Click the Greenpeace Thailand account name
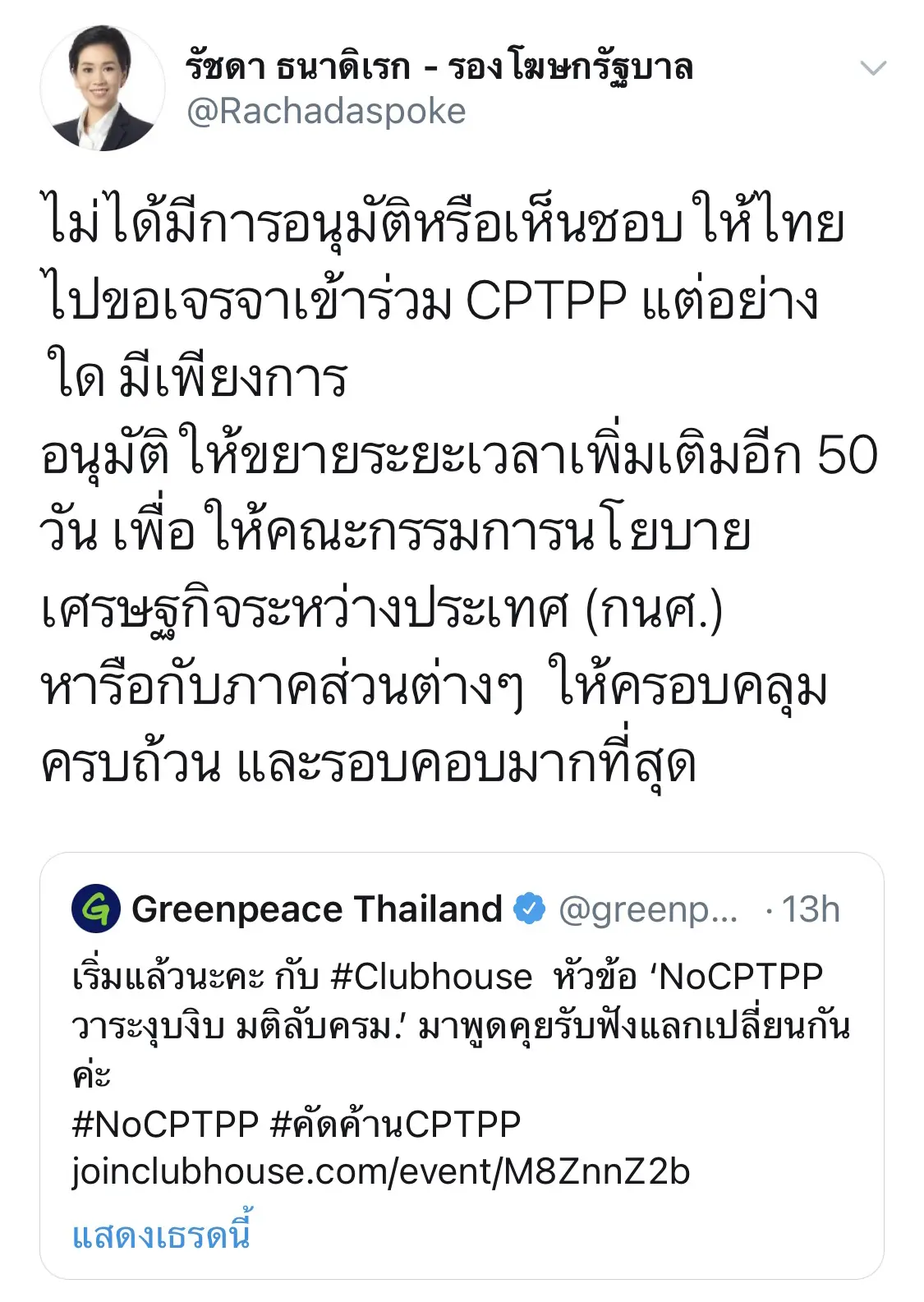 pyautogui.click(x=317, y=909)
